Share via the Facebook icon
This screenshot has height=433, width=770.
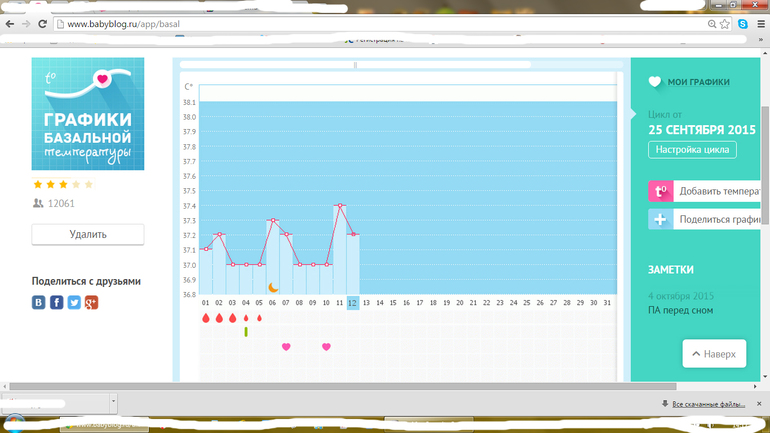pyautogui.click(x=57, y=302)
